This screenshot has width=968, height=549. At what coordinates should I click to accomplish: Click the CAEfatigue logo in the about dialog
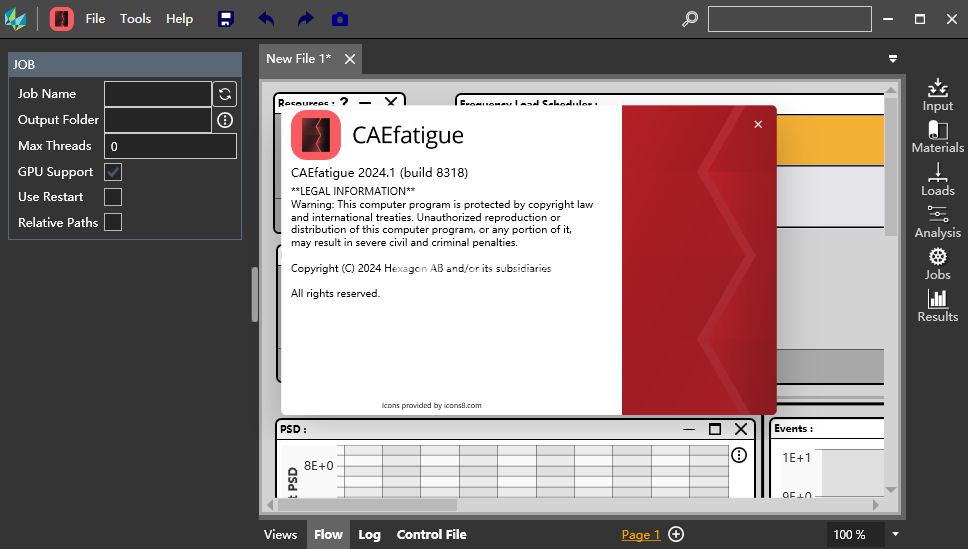click(x=316, y=135)
